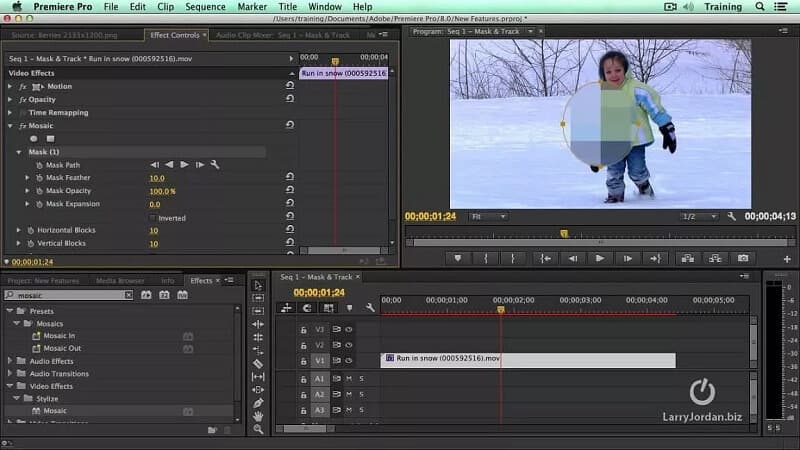Toggle V1 track lock
Screen dimensions: 800x450
coord(303,361)
